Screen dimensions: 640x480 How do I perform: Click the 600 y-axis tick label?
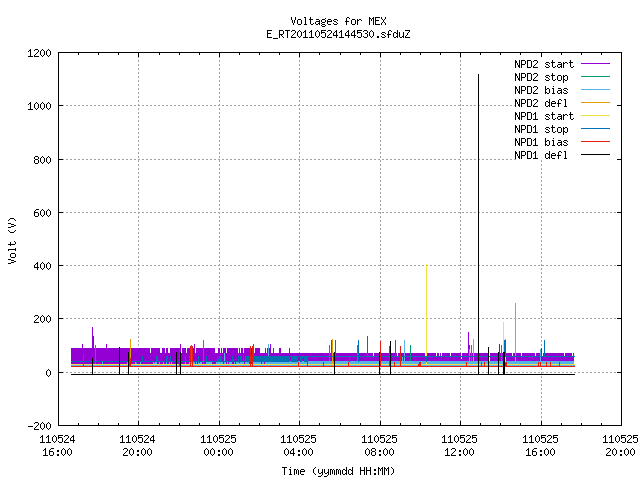42,213
